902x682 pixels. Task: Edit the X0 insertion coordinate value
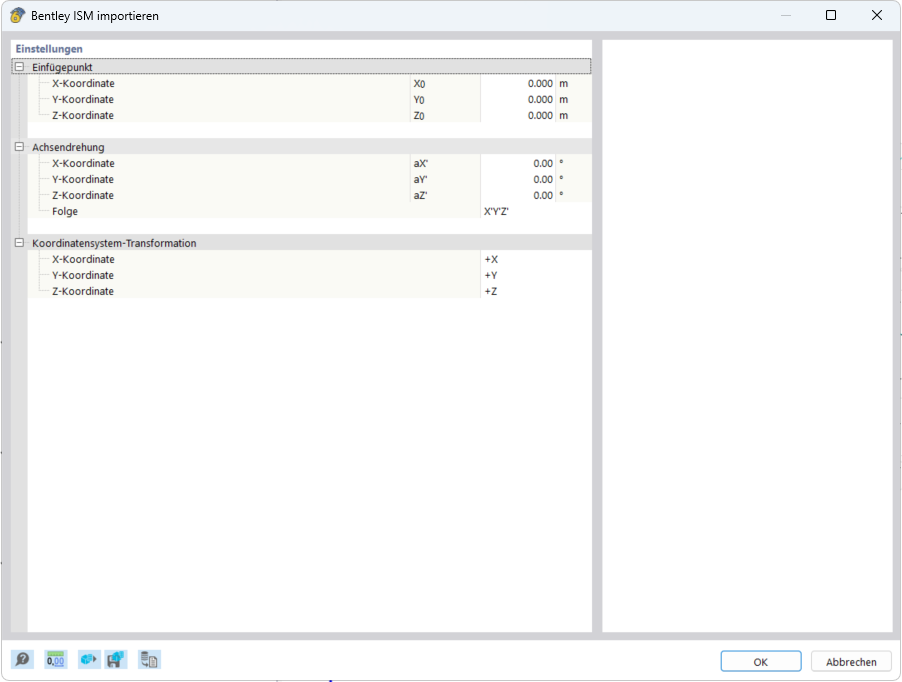tap(518, 83)
